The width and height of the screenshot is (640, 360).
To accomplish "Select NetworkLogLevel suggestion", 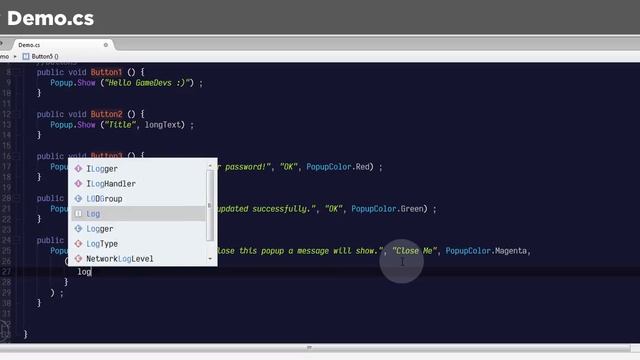I will coord(139,259).
